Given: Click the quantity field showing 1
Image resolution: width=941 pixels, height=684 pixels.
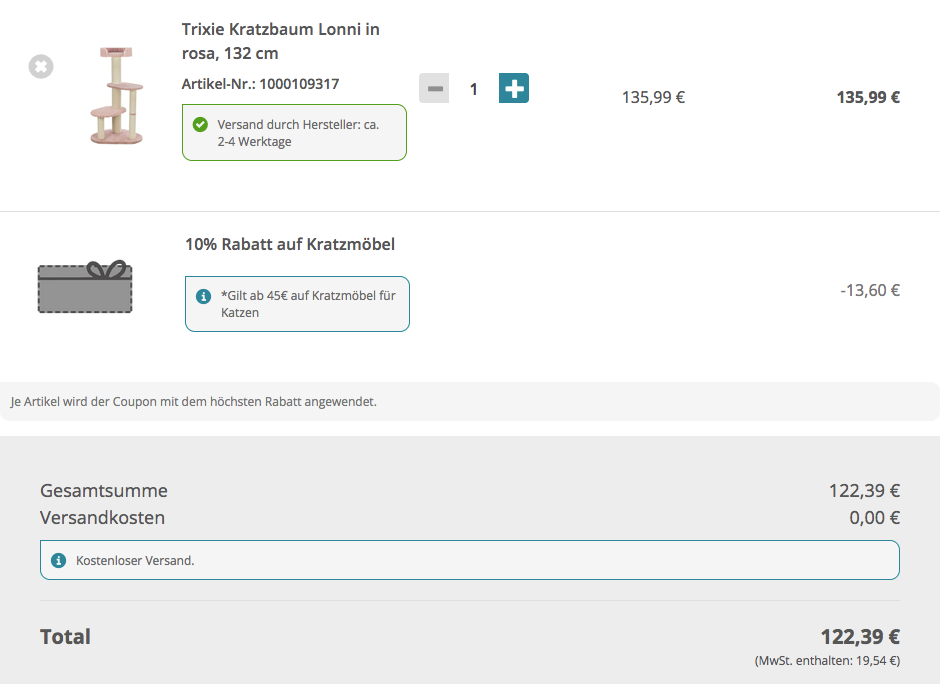Looking at the screenshot, I should 474,89.
